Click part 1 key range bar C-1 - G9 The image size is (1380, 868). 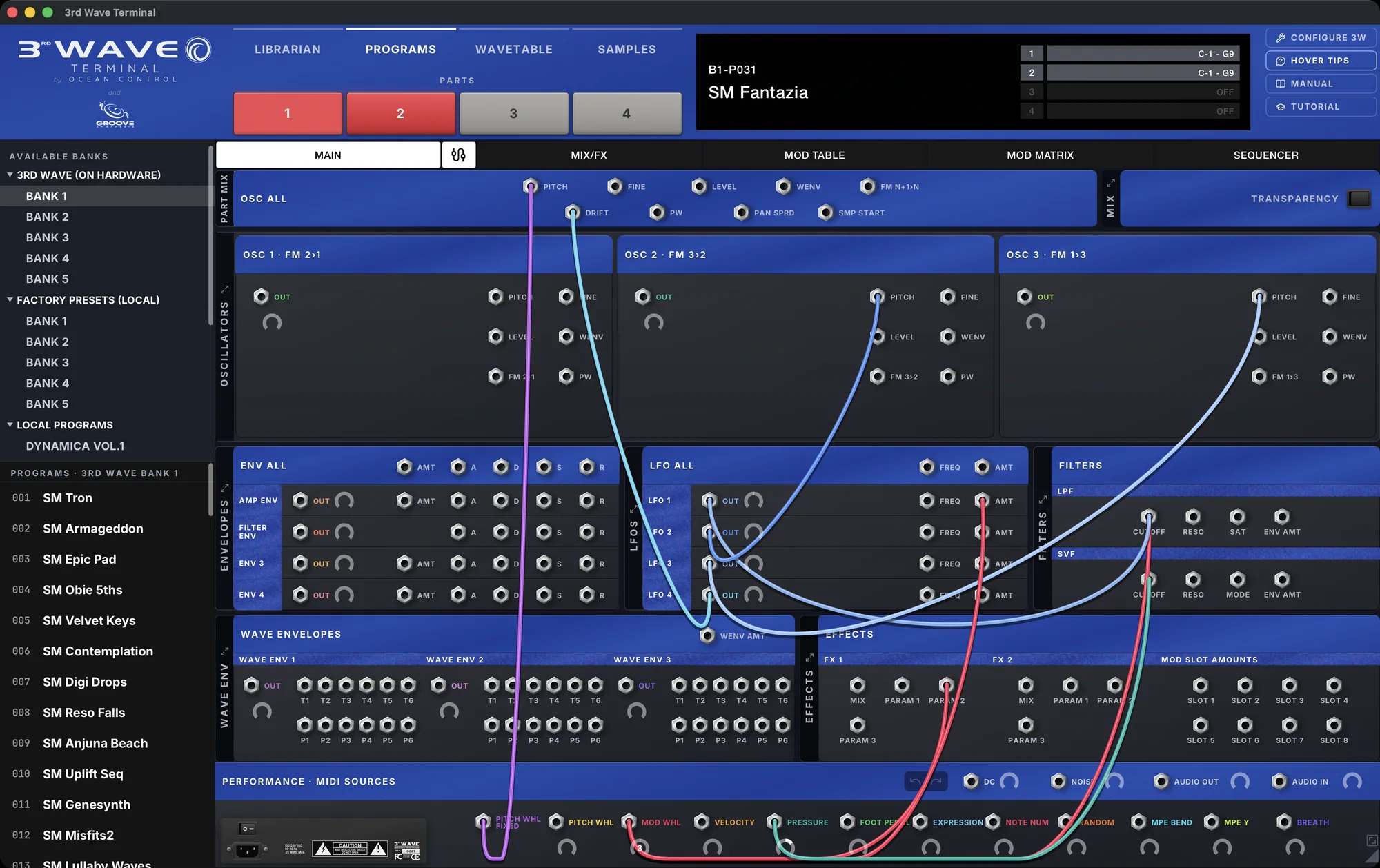tap(1143, 54)
